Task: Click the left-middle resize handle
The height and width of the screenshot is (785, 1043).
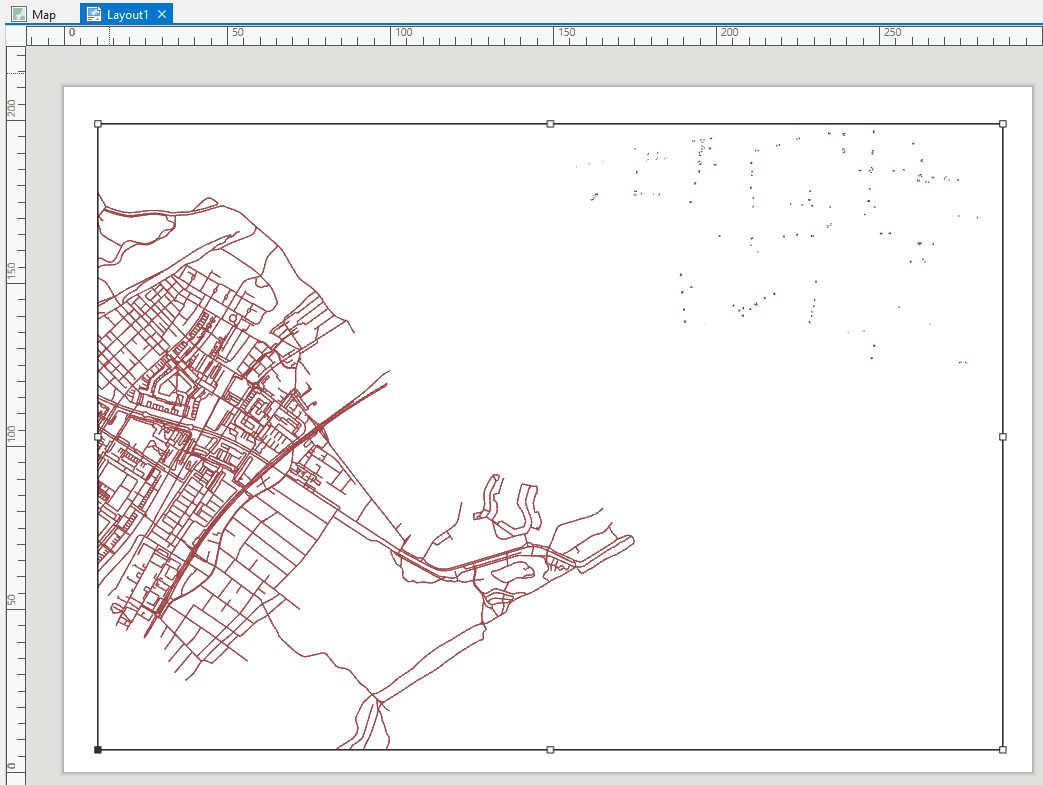Action: [x=96, y=436]
